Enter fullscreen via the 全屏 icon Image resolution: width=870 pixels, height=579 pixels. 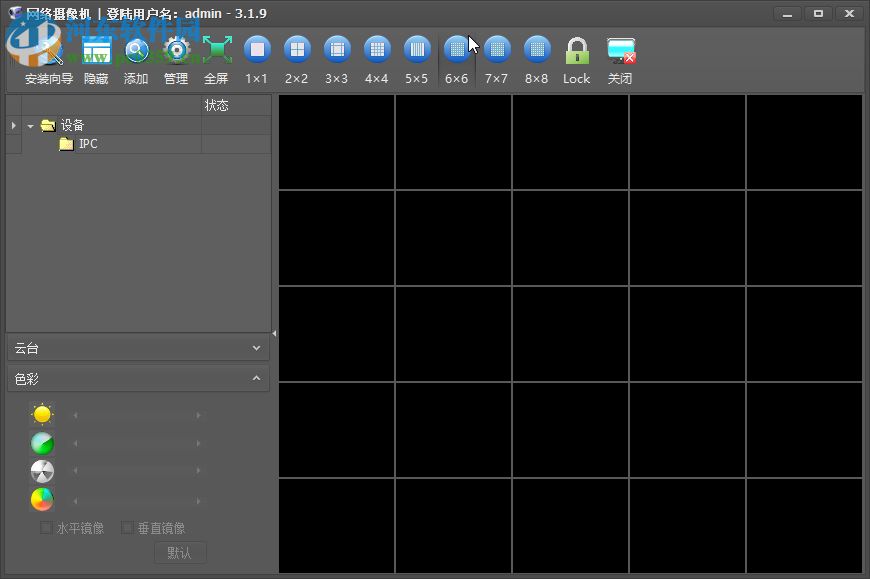[x=217, y=50]
